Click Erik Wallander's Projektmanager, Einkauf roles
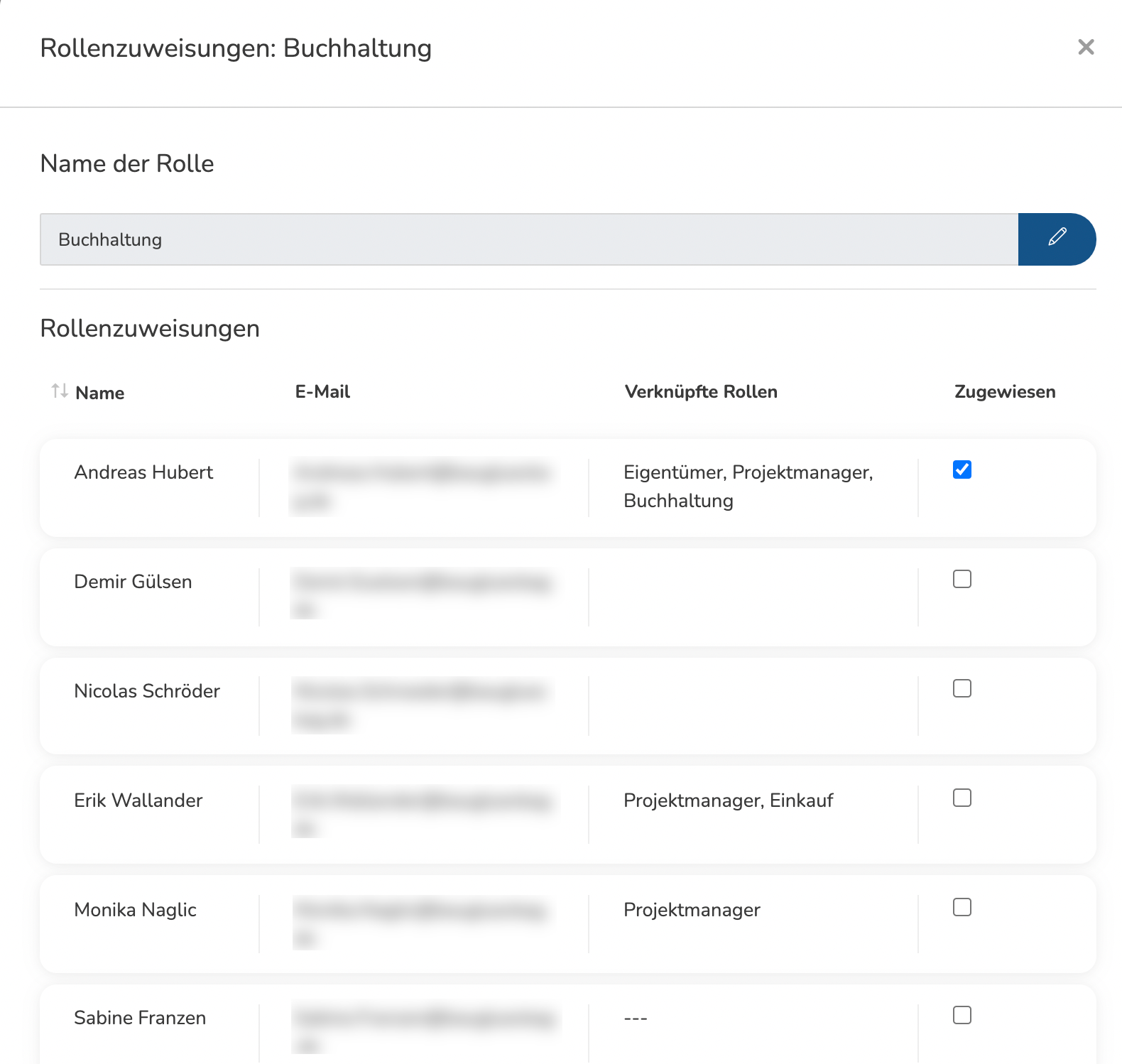 pyautogui.click(x=728, y=800)
